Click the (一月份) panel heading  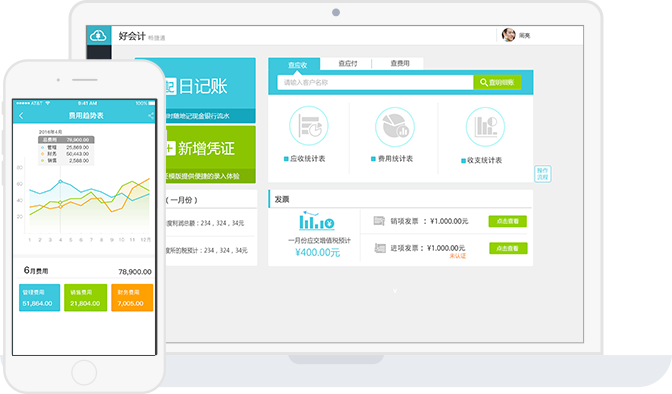(181, 200)
